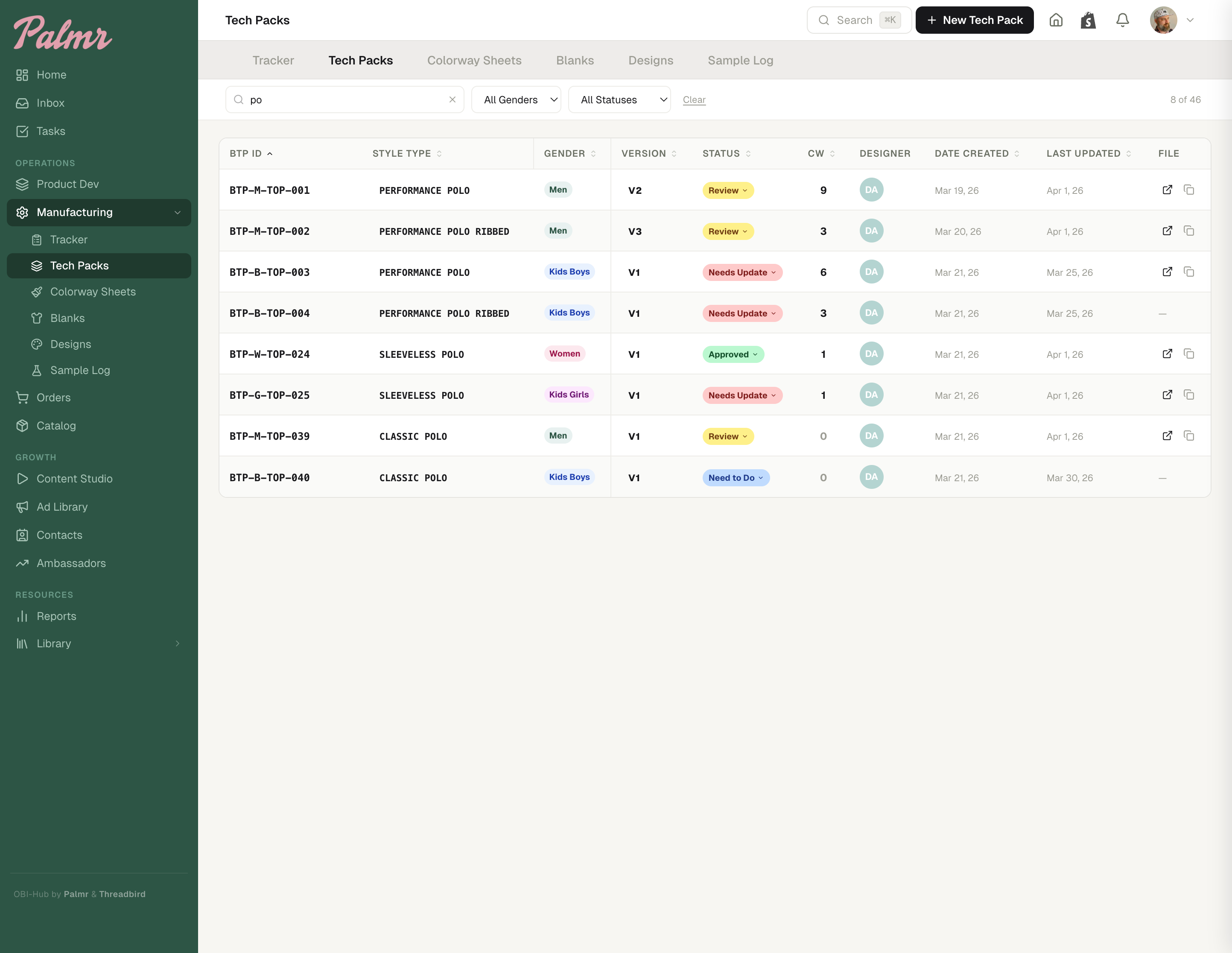
Task: Open Inbox in sidebar
Action: coord(99,103)
